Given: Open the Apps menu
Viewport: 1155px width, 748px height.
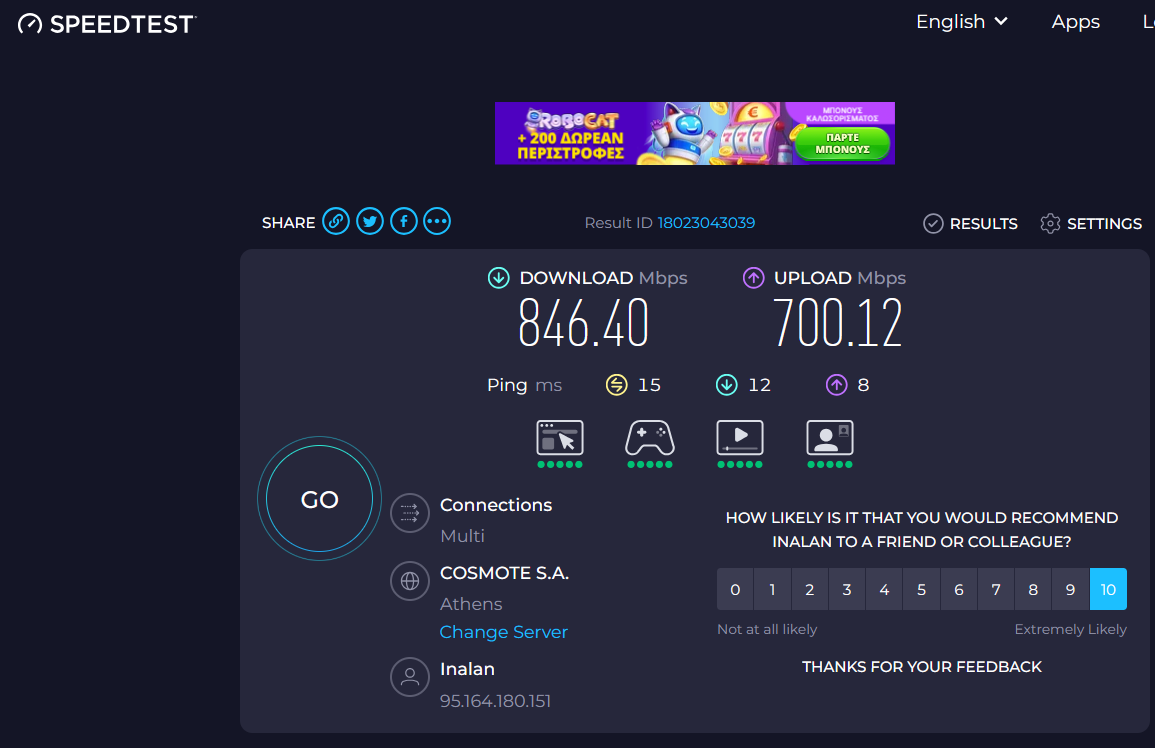Looking at the screenshot, I should click(1075, 22).
